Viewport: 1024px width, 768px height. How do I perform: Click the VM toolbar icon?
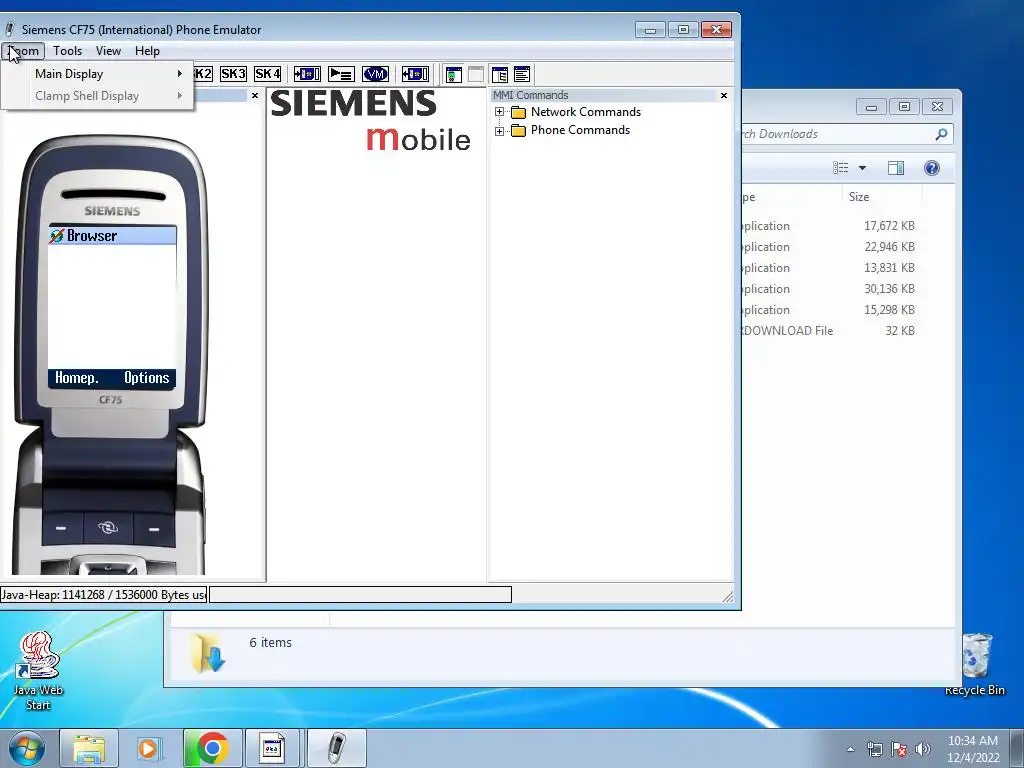pos(376,74)
